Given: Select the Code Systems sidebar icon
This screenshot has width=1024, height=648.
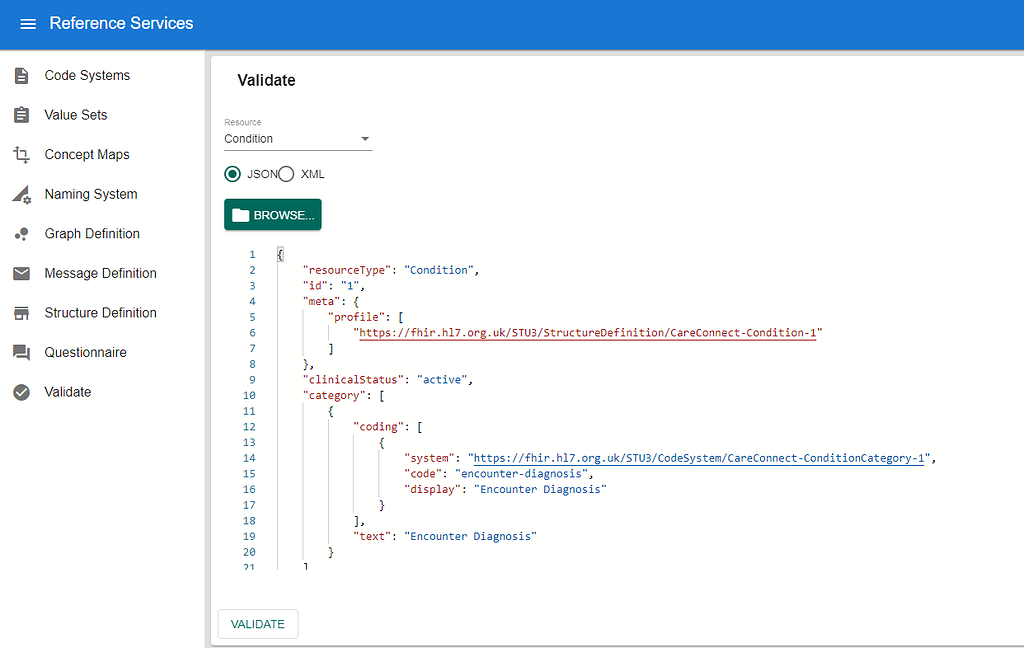Looking at the screenshot, I should pyautogui.click(x=21, y=75).
